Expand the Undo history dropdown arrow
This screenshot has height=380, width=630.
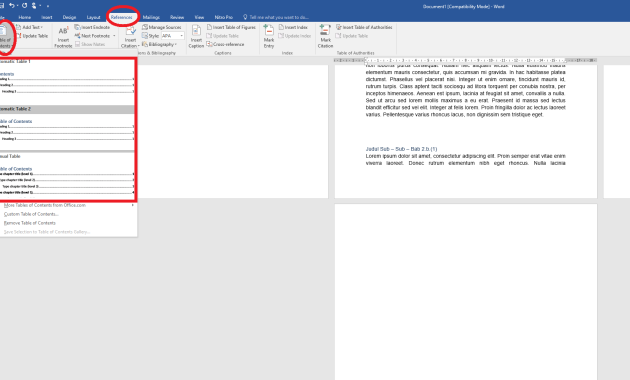point(17,6)
